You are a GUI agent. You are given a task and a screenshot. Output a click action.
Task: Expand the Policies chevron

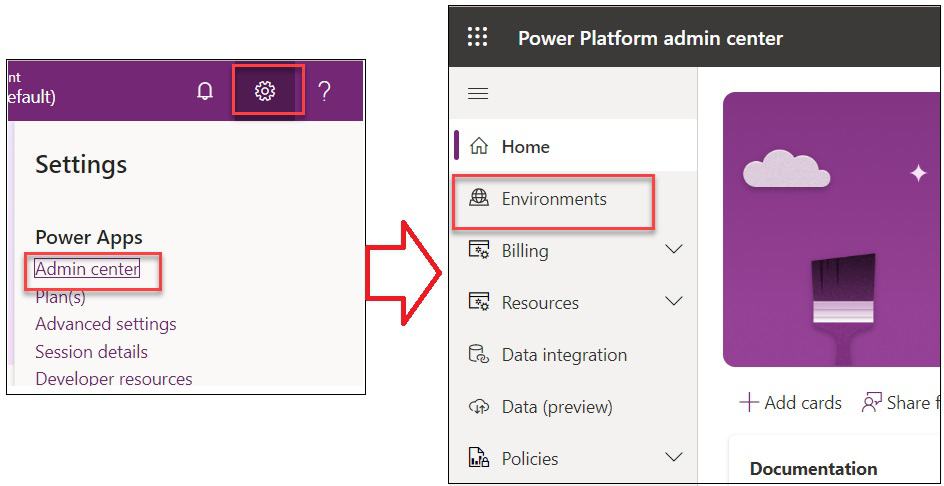675,457
